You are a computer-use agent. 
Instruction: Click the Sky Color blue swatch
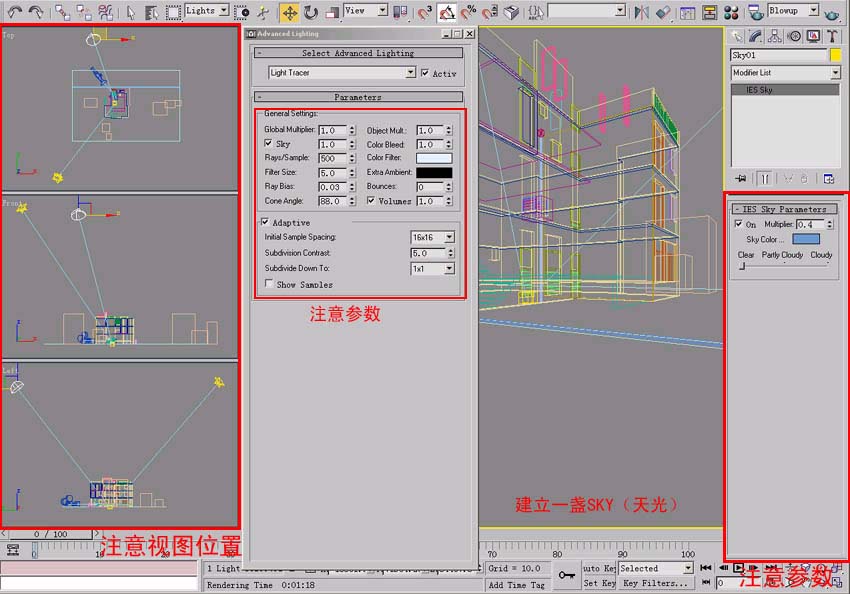pos(805,240)
